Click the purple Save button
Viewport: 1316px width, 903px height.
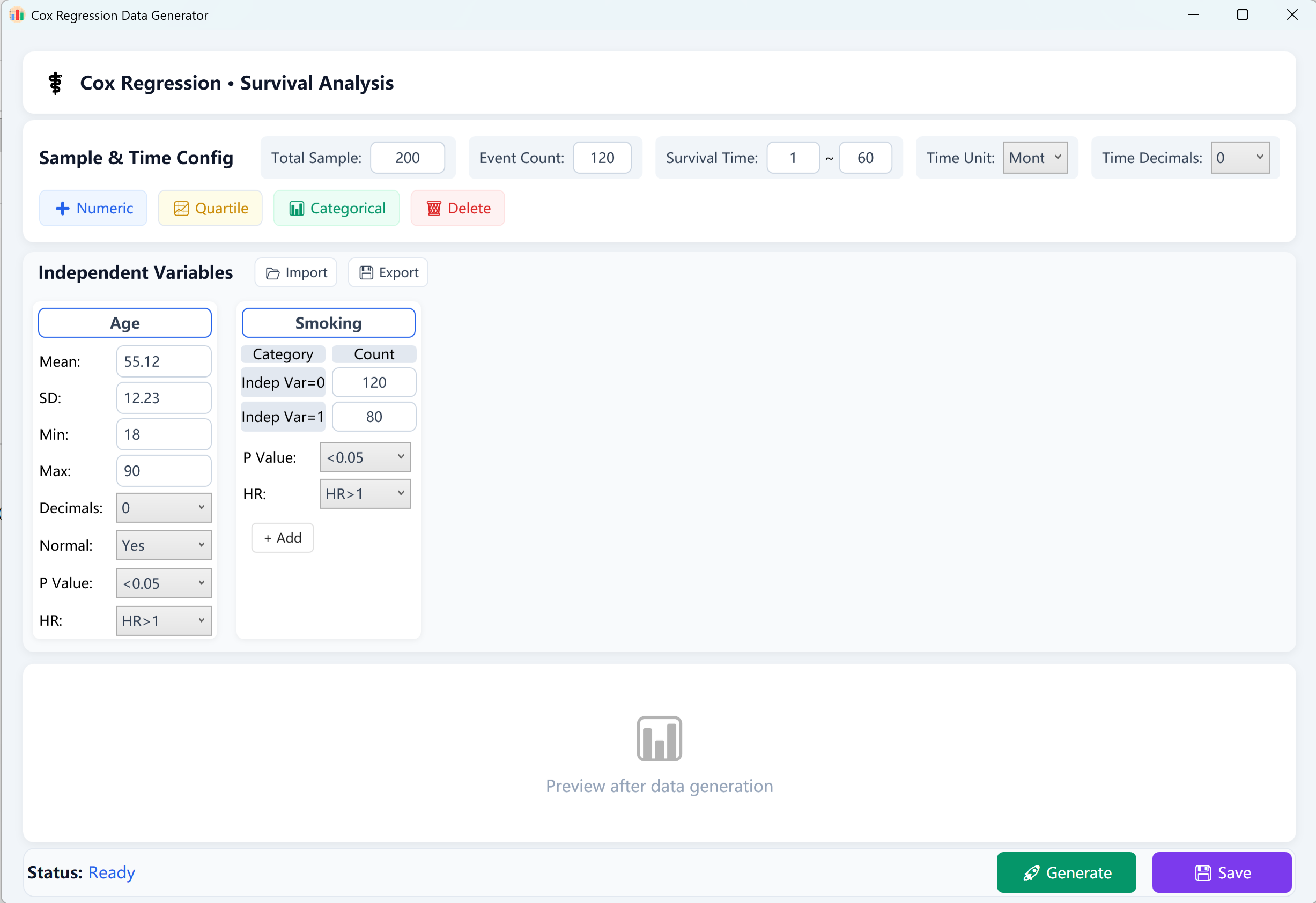[x=1222, y=872]
